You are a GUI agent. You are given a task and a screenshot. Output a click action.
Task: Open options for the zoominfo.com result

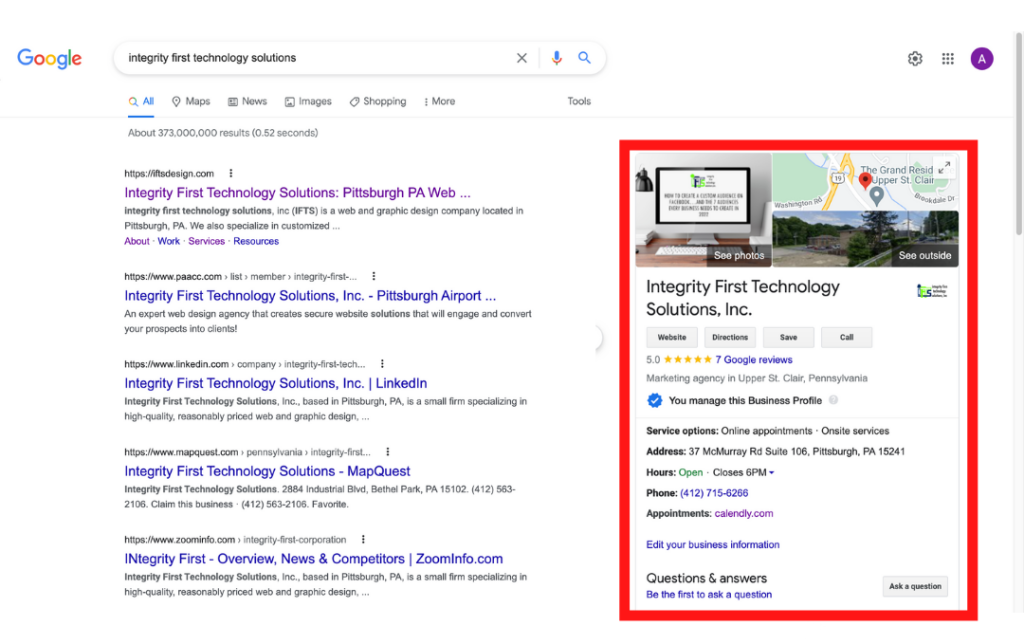[363, 539]
